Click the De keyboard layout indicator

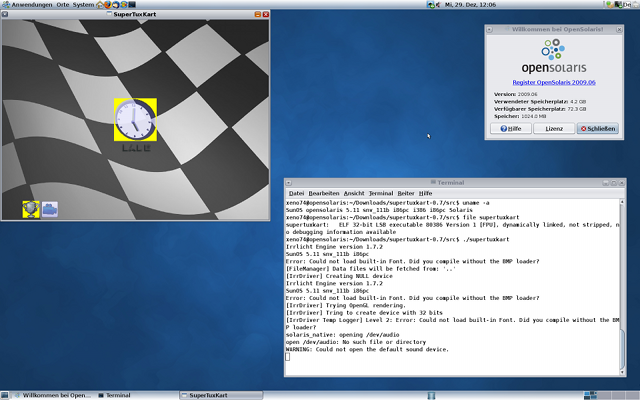[x=627, y=4]
